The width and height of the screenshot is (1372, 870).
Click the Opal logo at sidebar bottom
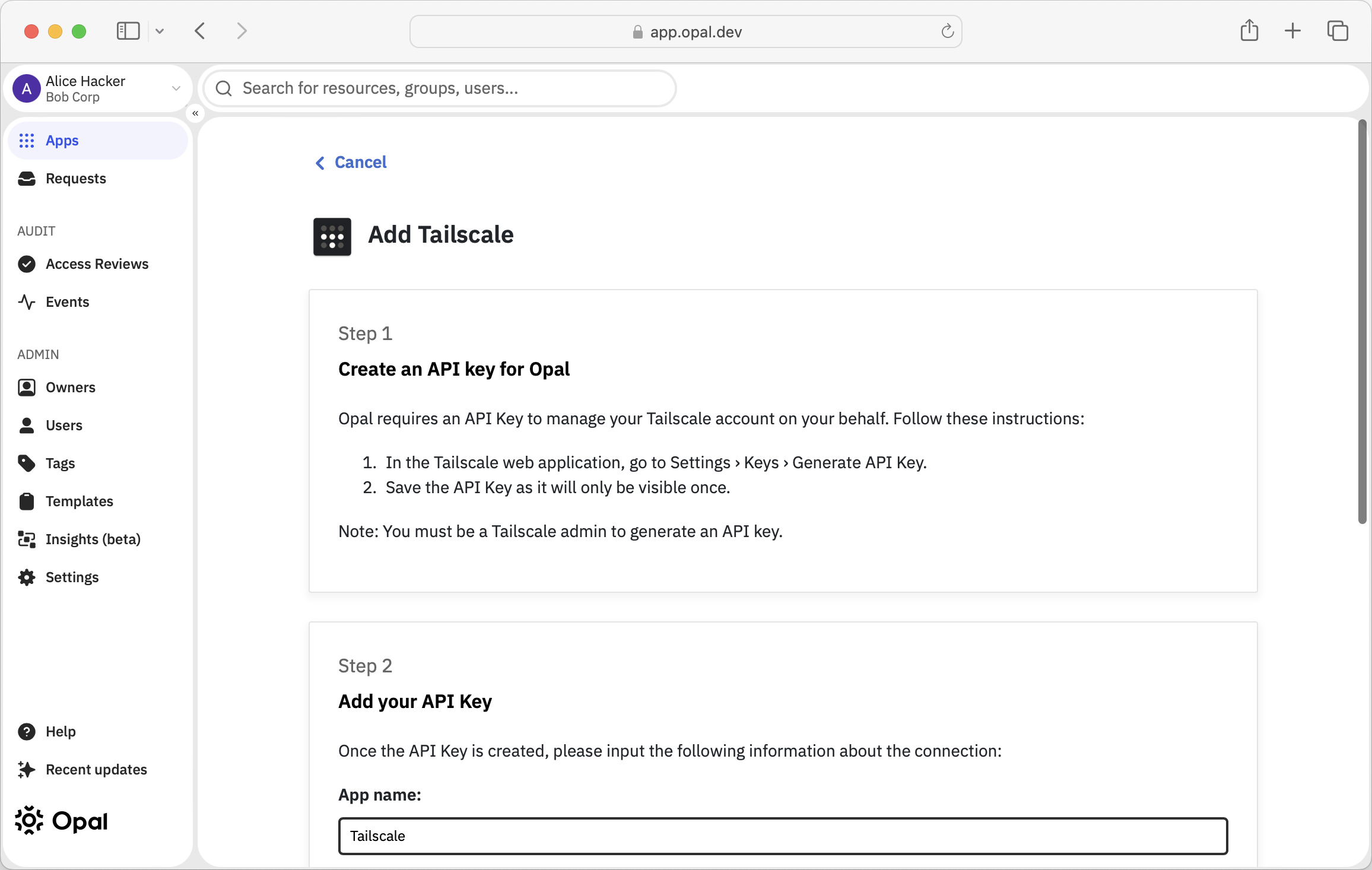[61, 821]
